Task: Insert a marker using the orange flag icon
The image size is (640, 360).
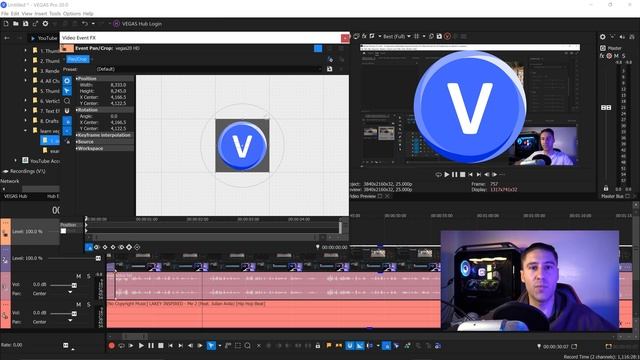Action: click(329, 345)
